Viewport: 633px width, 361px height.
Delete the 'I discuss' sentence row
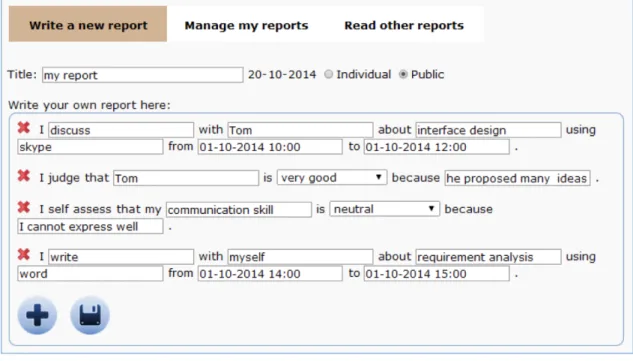coord(24,128)
